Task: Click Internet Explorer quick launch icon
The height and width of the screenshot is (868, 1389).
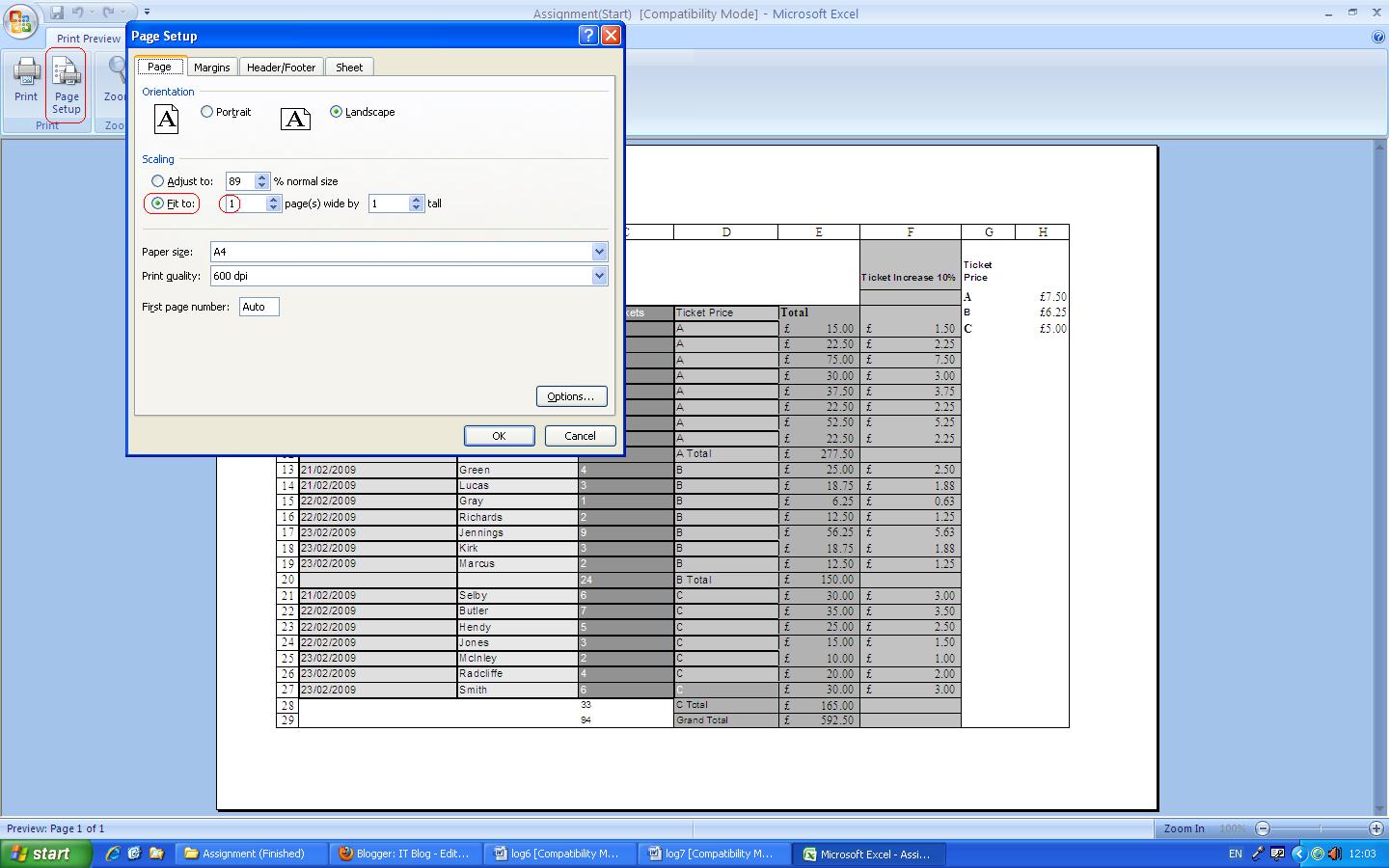Action: click(113, 854)
